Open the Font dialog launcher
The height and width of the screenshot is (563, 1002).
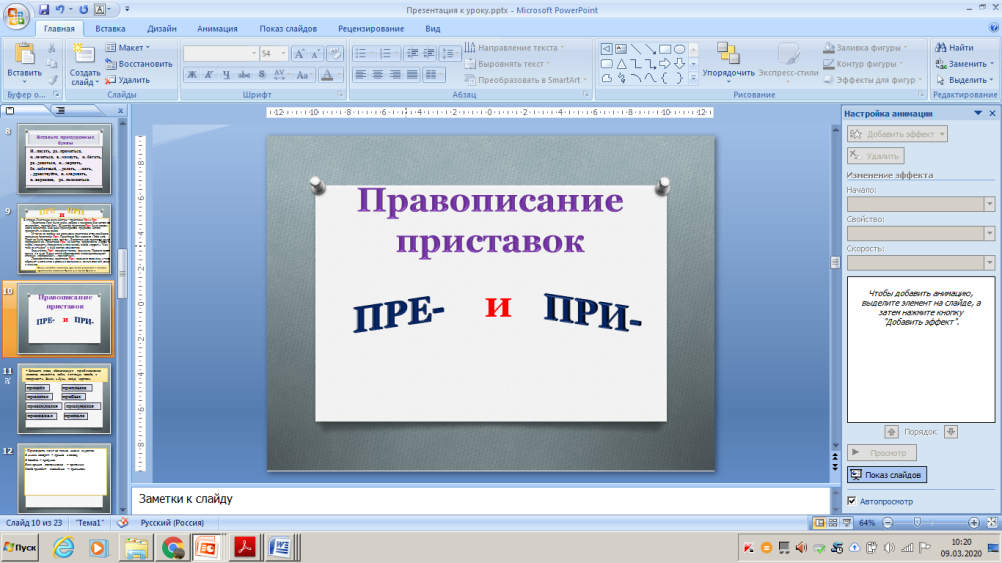coord(340,95)
